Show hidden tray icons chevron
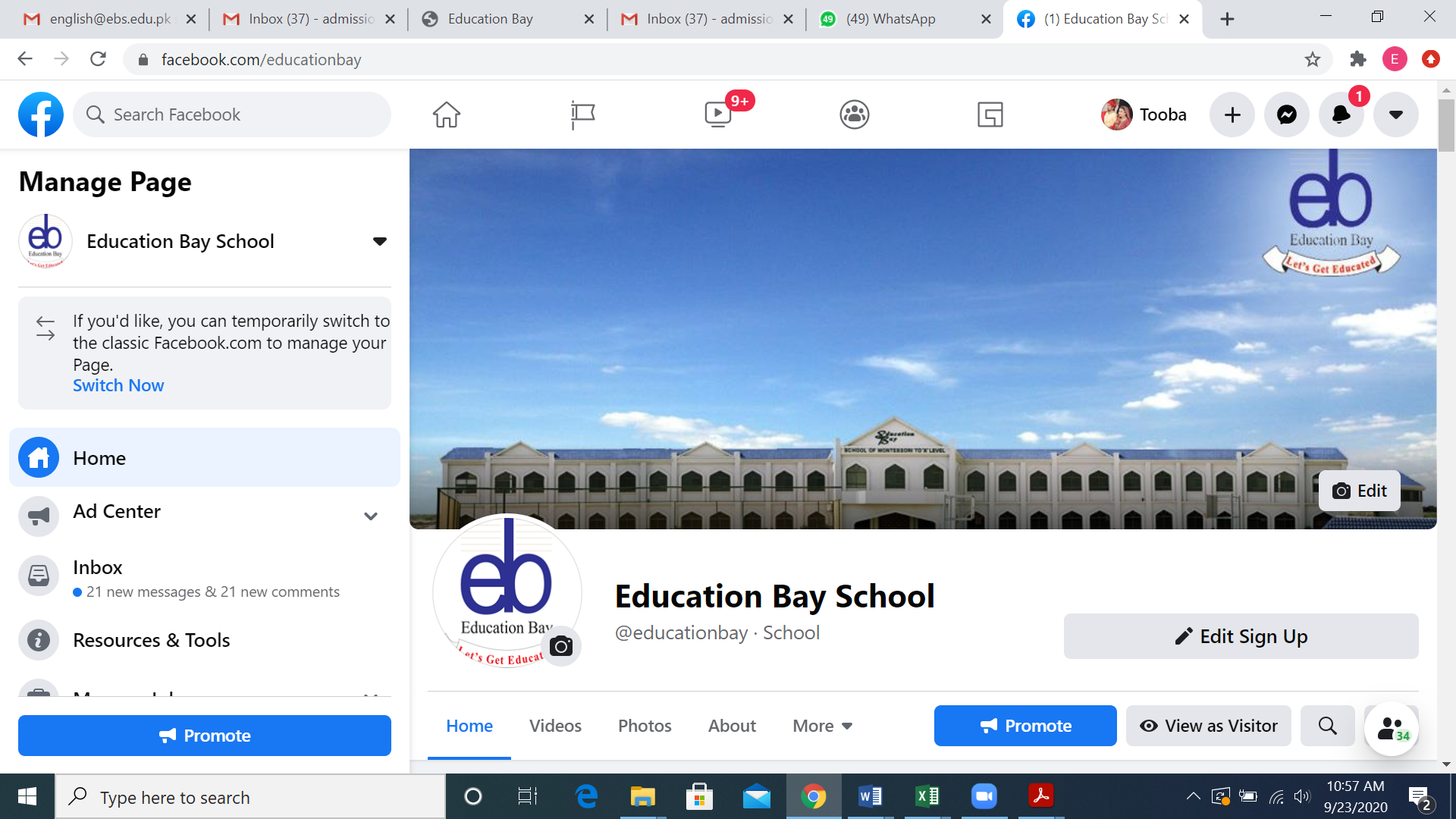The image size is (1456, 819). (1193, 796)
